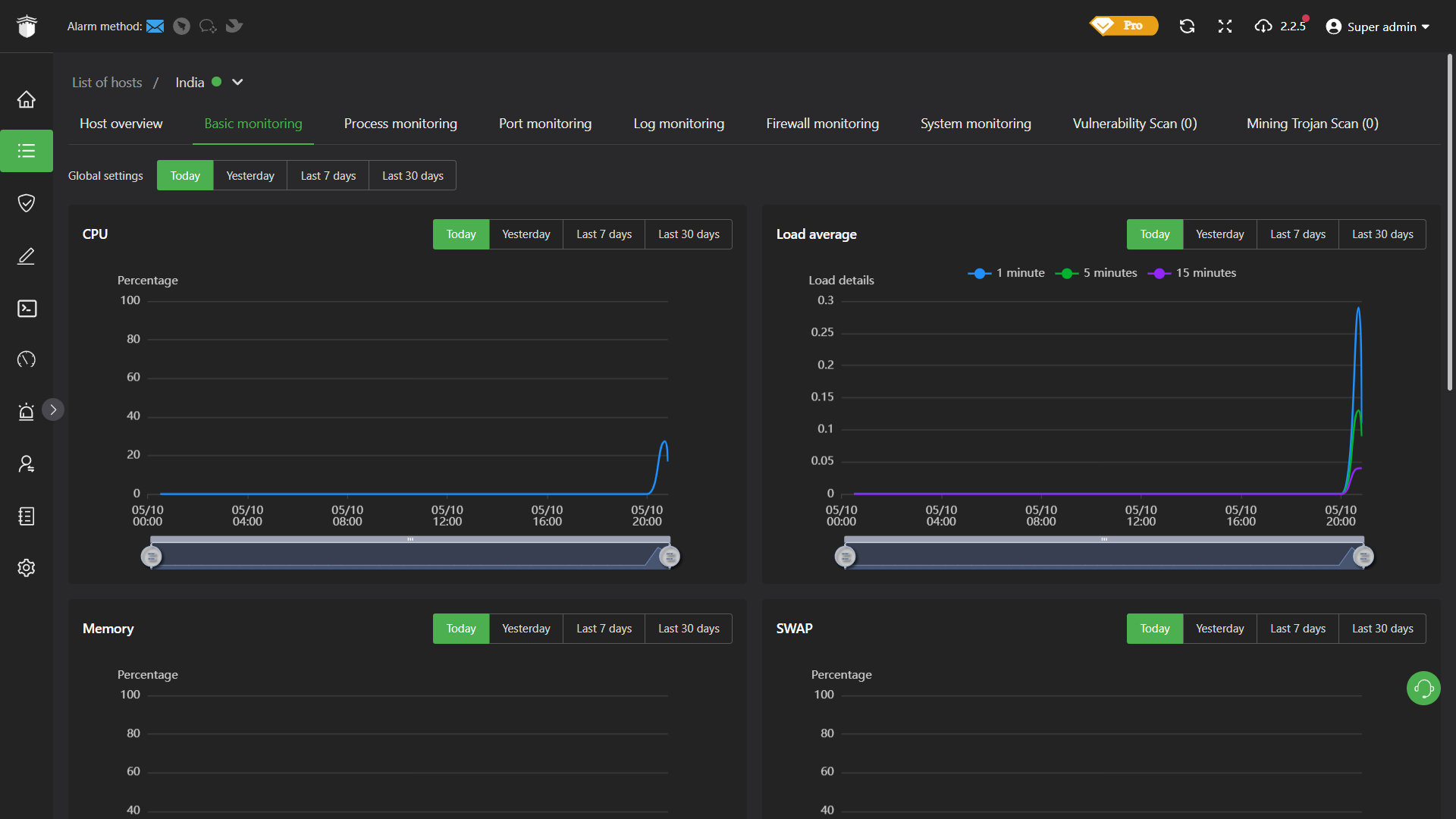Click the green support headset button
Image resolution: width=1456 pixels, height=819 pixels.
tap(1423, 689)
